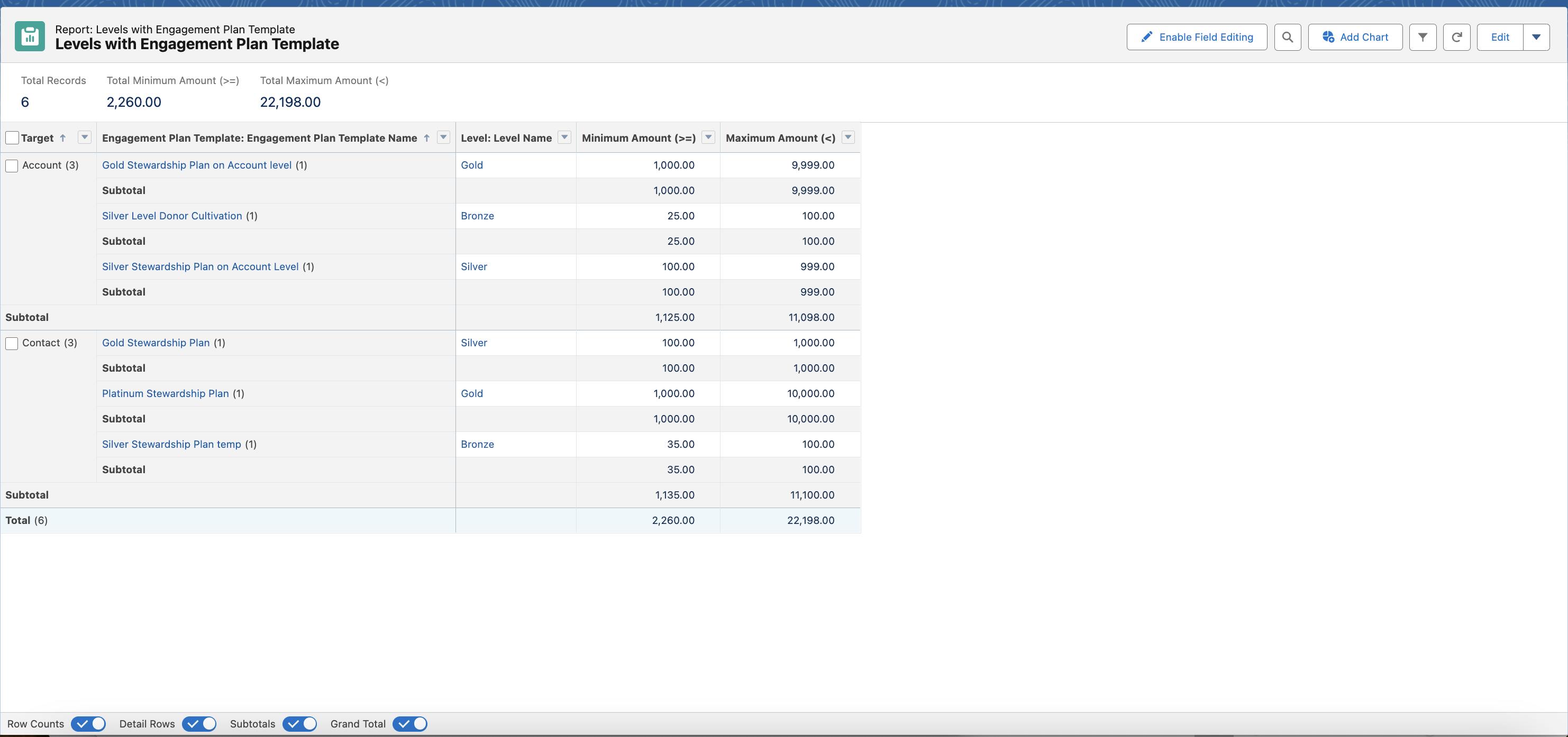Expand the Target column dropdown arrow
Viewport: 1568px width, 737px height.
click(x=83, y=138)
